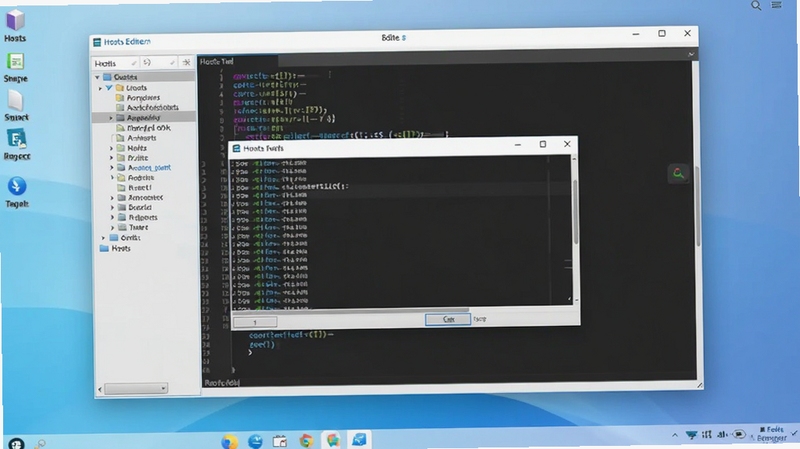Expand the second-to-last root folder arrow

[104, 238]
